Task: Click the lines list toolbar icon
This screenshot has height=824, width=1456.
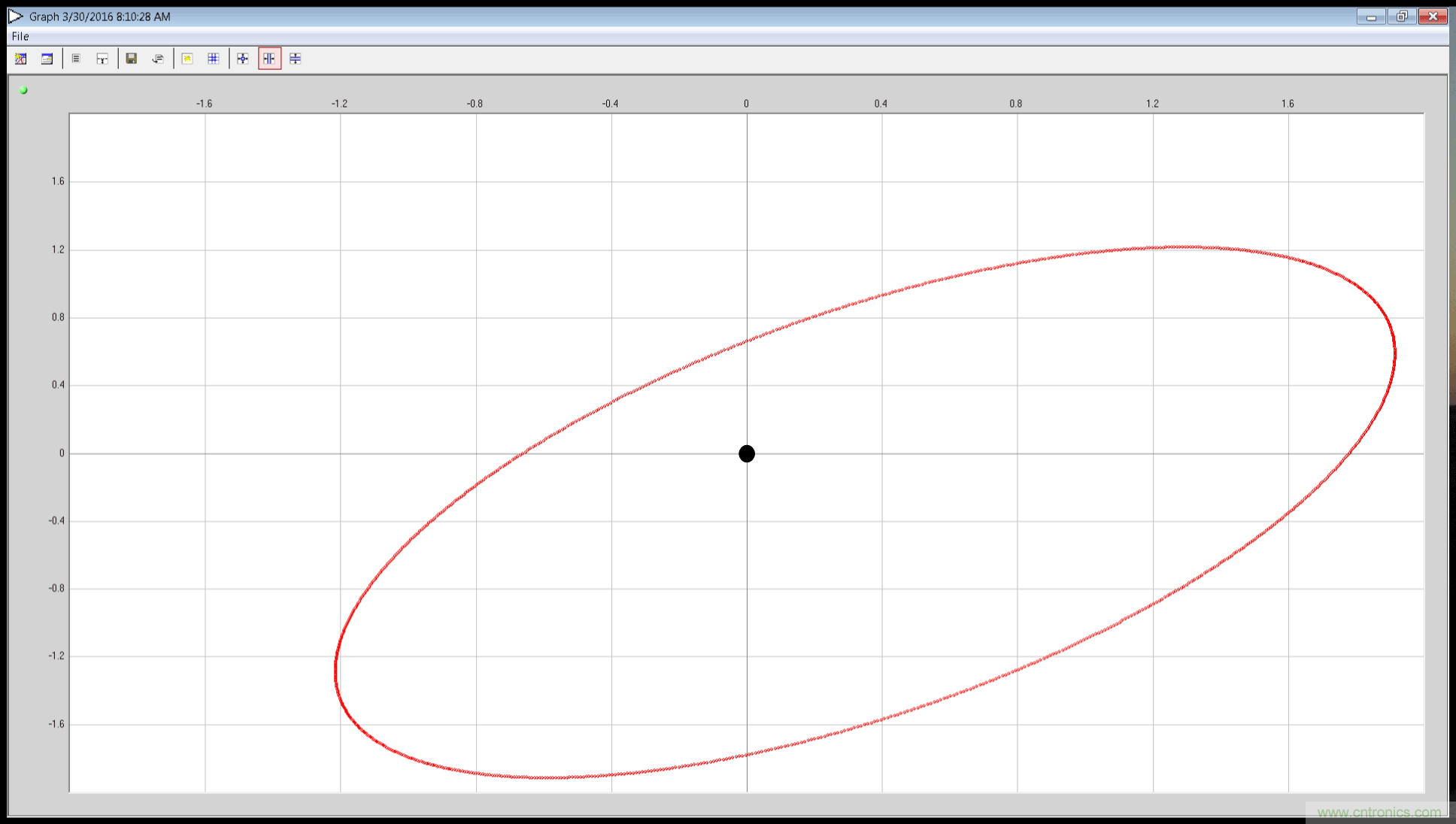Action: click(76, 59)
